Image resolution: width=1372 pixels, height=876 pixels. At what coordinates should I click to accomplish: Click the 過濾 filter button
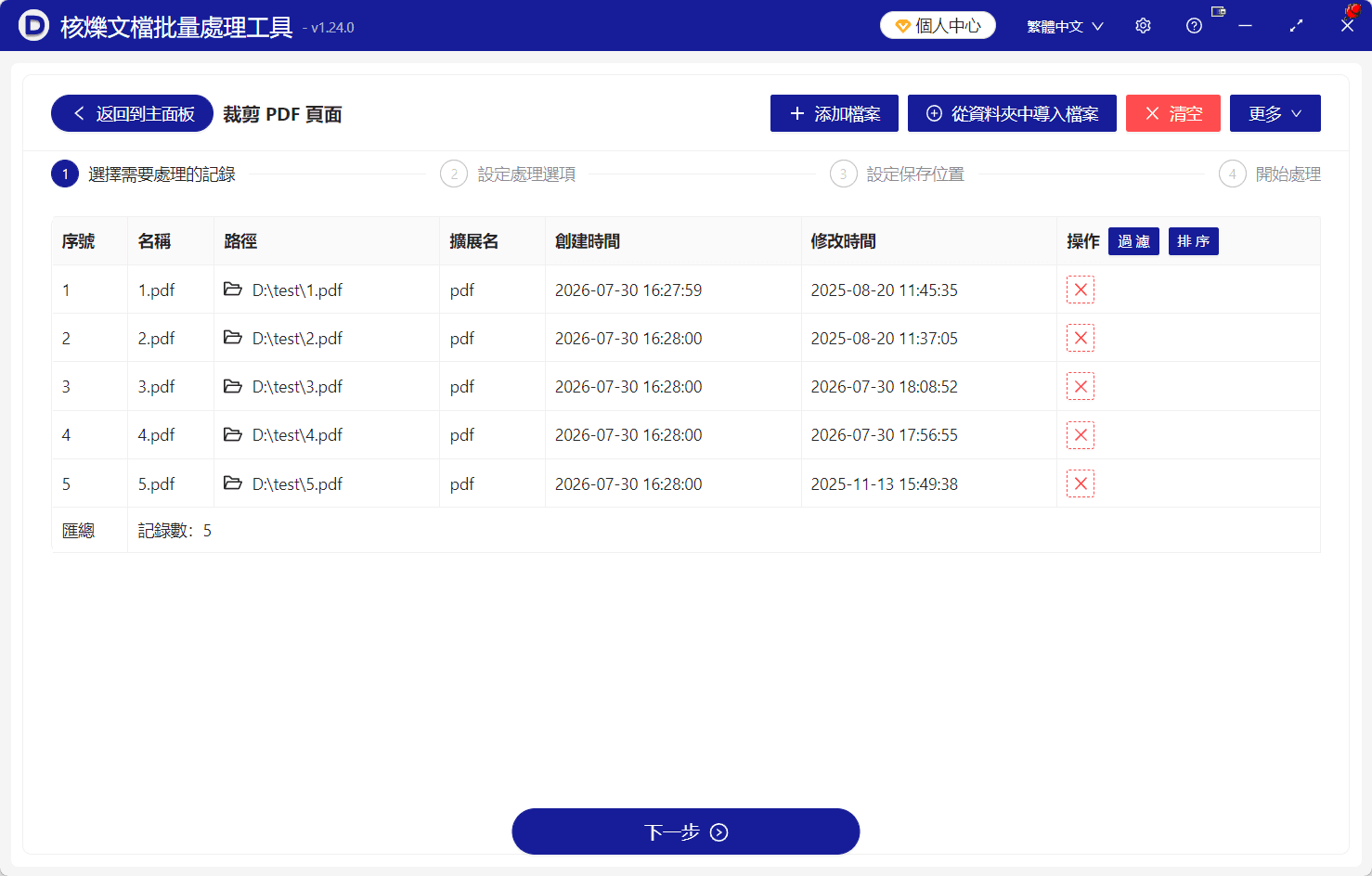click(x=1133, y=241)
